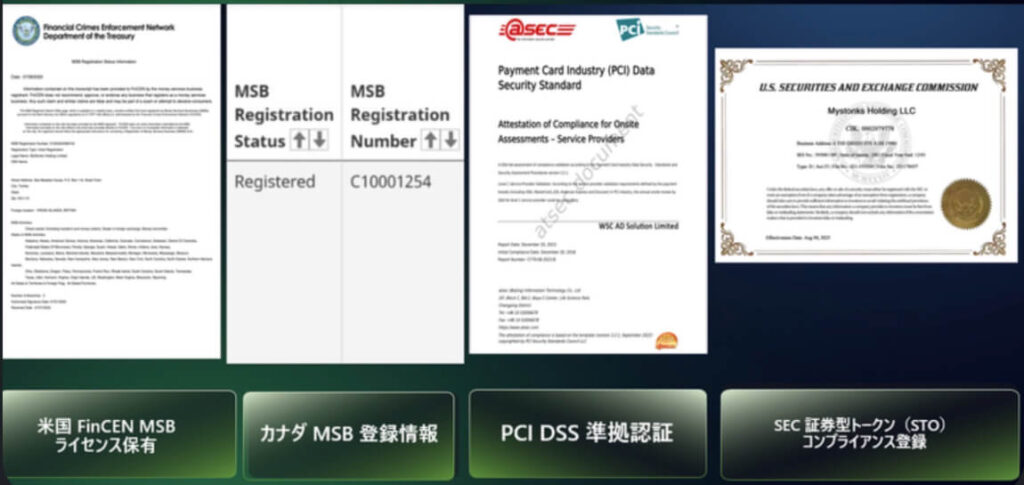Sort MSB Registration Number descending arrow

click(x=451, y=140)
